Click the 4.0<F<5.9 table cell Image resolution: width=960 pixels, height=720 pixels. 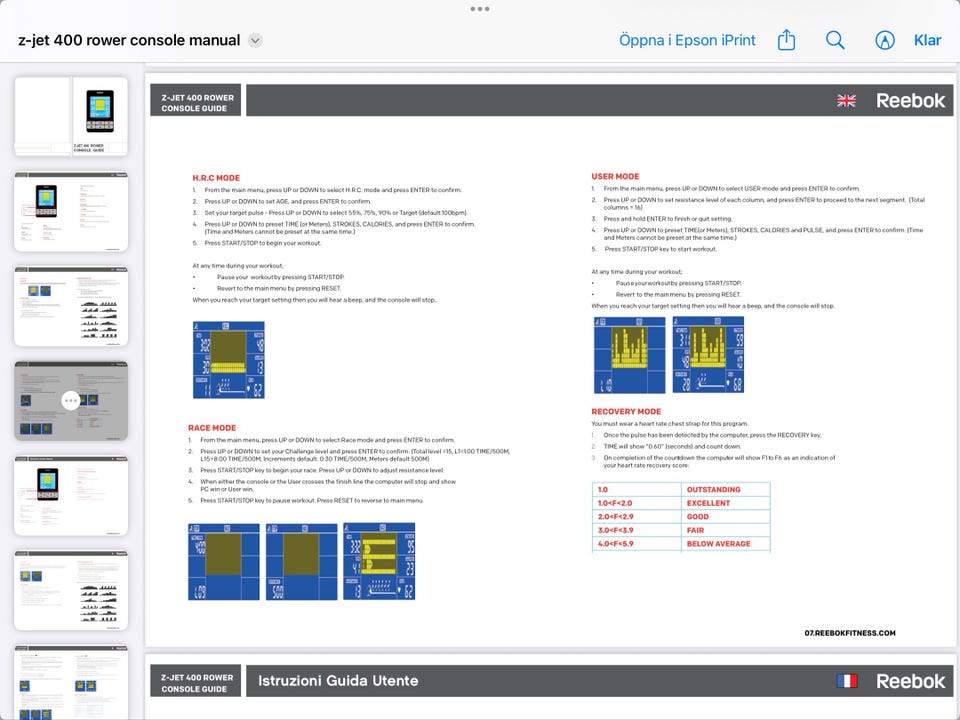637,543
